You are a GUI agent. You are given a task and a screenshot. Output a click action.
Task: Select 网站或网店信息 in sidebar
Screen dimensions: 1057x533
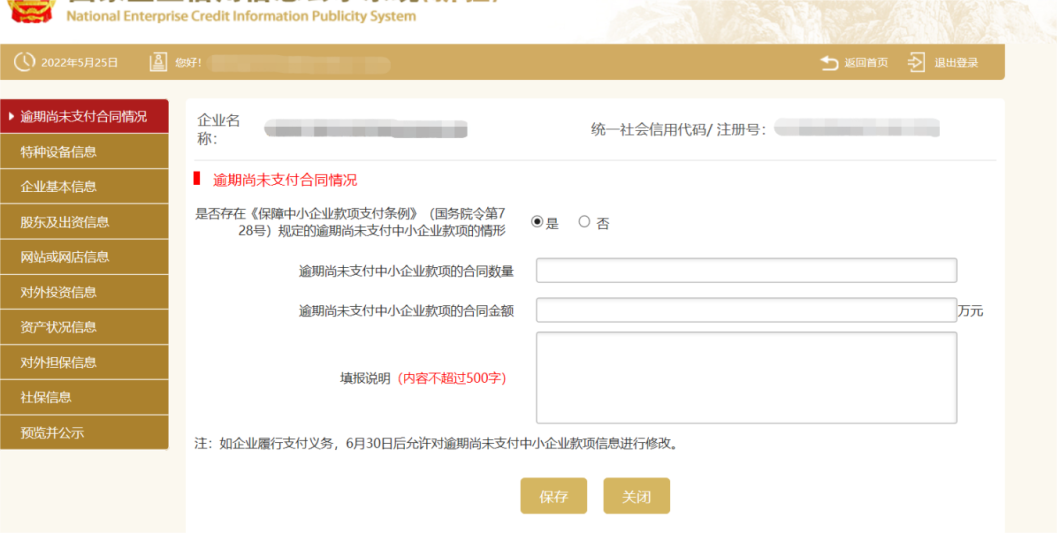[84, 257]
